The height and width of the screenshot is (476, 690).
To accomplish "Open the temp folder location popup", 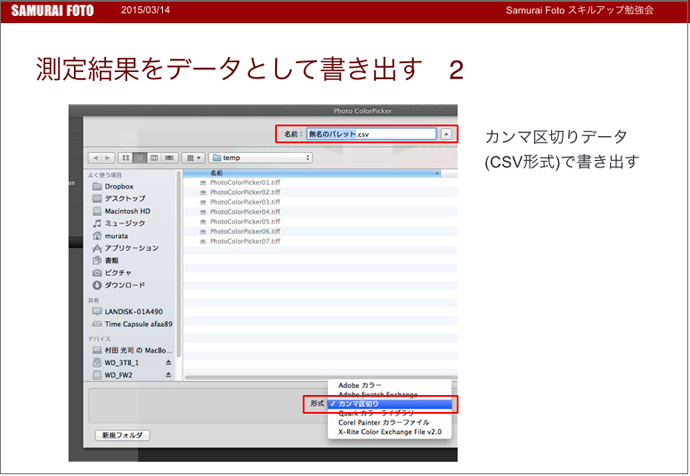I will [261, 157].
